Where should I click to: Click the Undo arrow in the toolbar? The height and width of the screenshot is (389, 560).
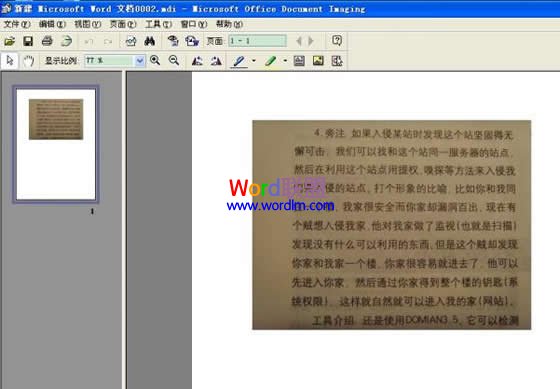coord(89,41)
